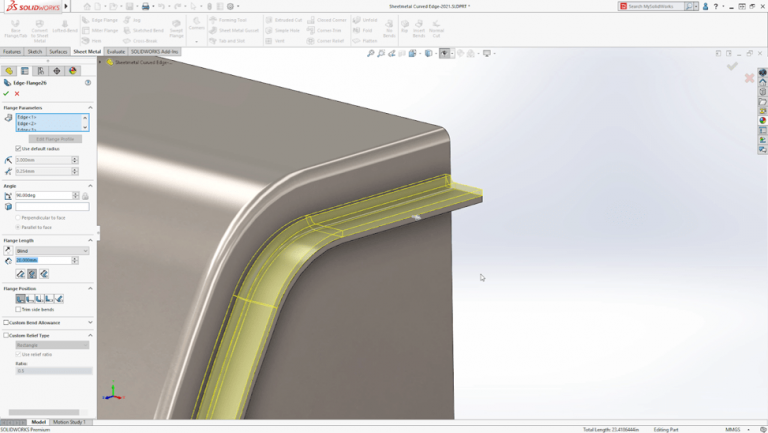Screen dimensions: 768x433
Task: Open the Appearances color wheel in task pane
Action: (x=762, y=120)
